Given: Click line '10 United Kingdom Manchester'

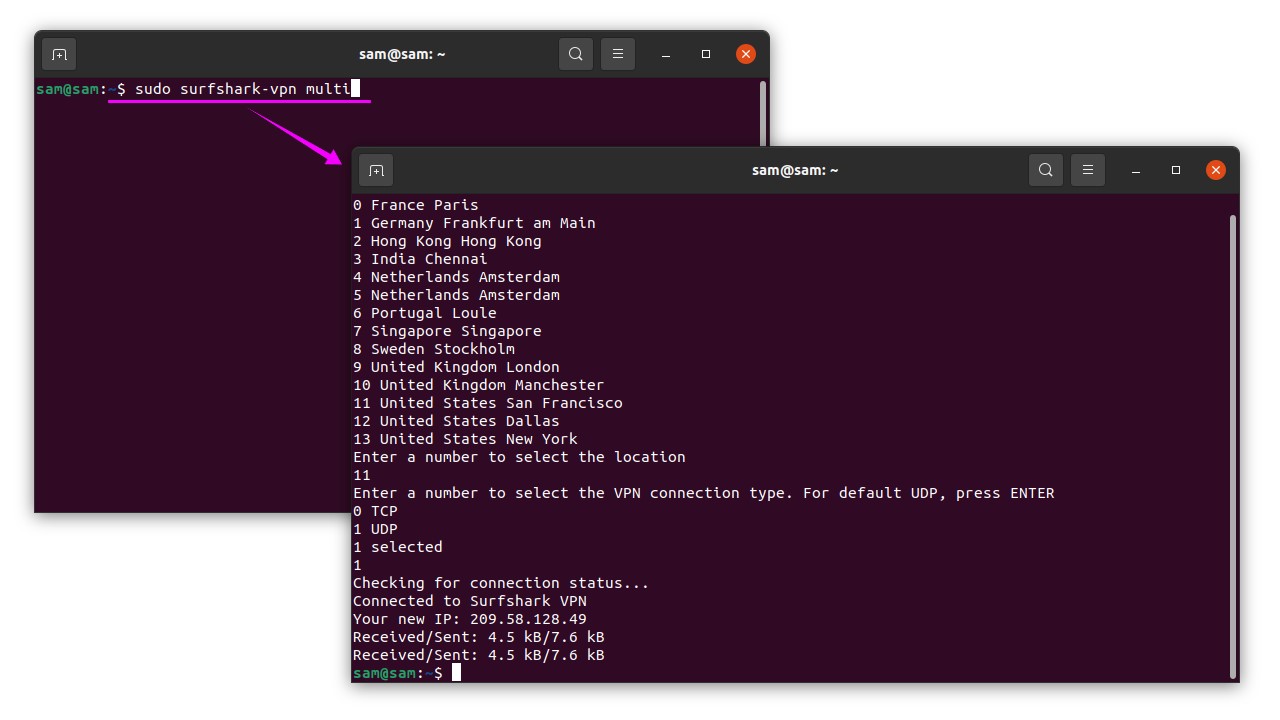Looking at the screenshot, I should tap(479, 385).
